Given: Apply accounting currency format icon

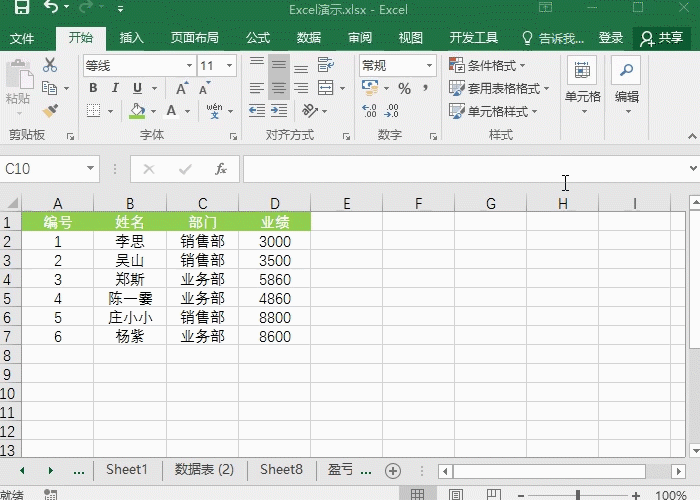Looking at the screenshot, I should (370, 88).
